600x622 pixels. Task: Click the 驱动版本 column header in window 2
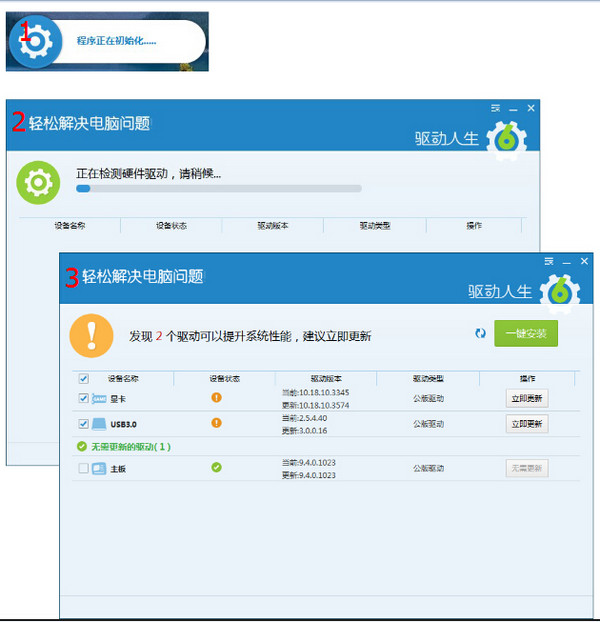(273, 226)
